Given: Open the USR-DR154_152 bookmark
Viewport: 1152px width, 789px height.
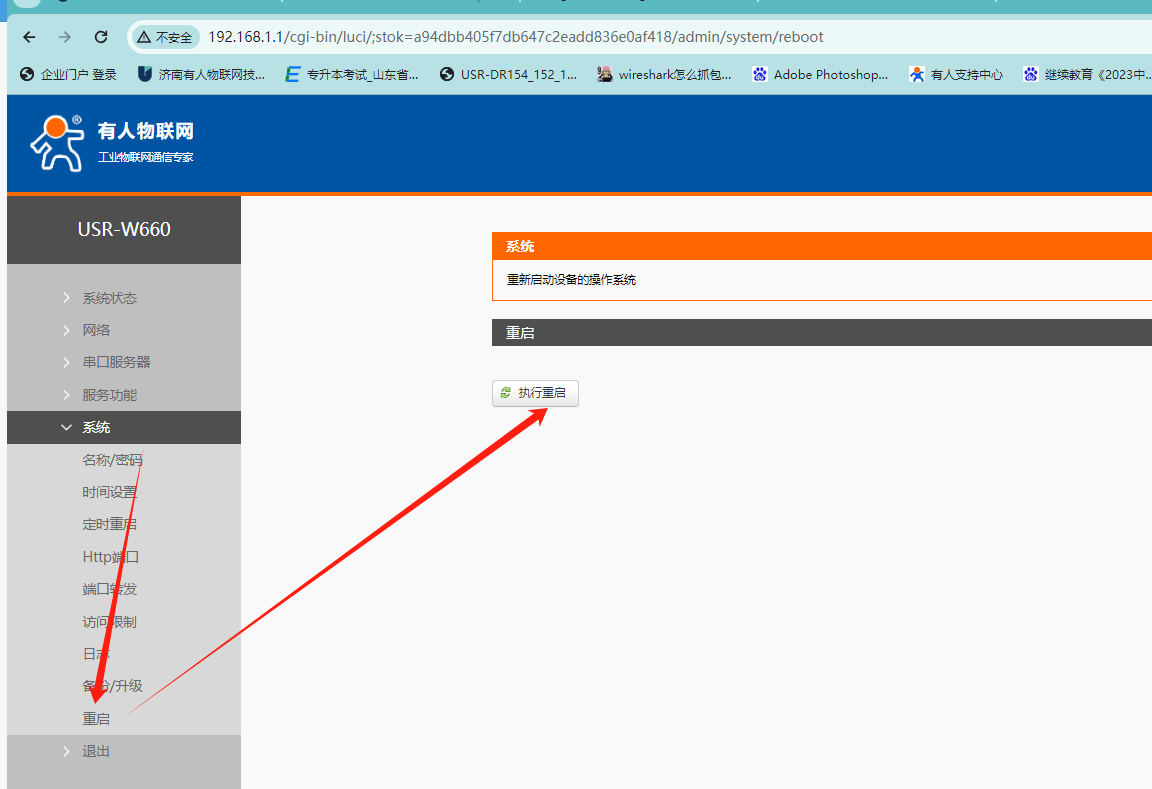Looking at the screenshot, I should coord(508,74).
